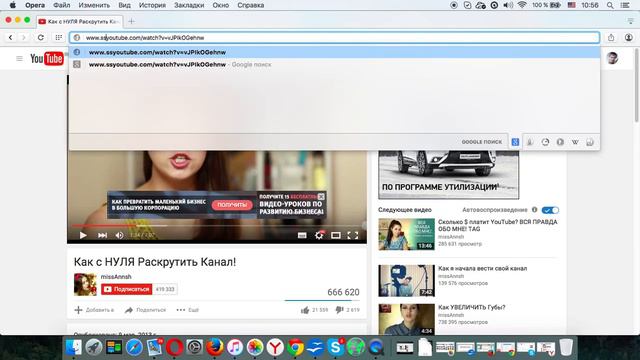The image size is (640, 360).
Task: Click the autoplay info icon
Action: pos(534,210)
